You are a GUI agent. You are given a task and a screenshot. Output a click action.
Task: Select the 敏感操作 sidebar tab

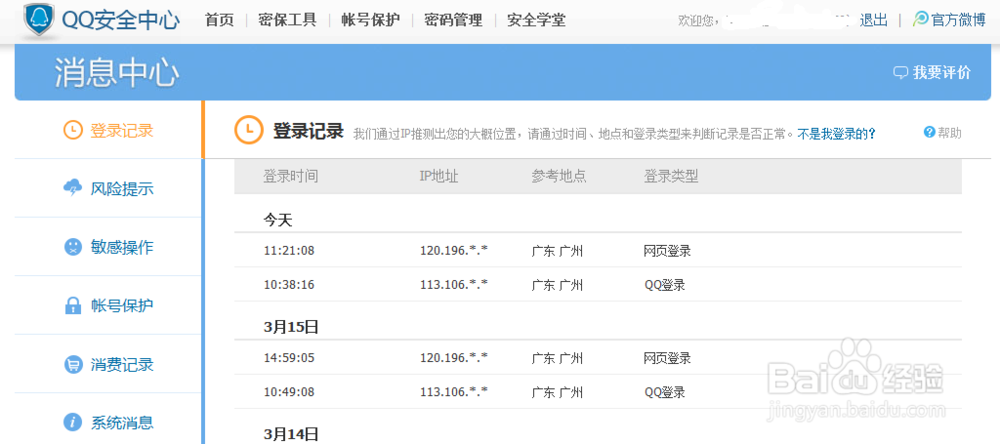click(108, 247)
